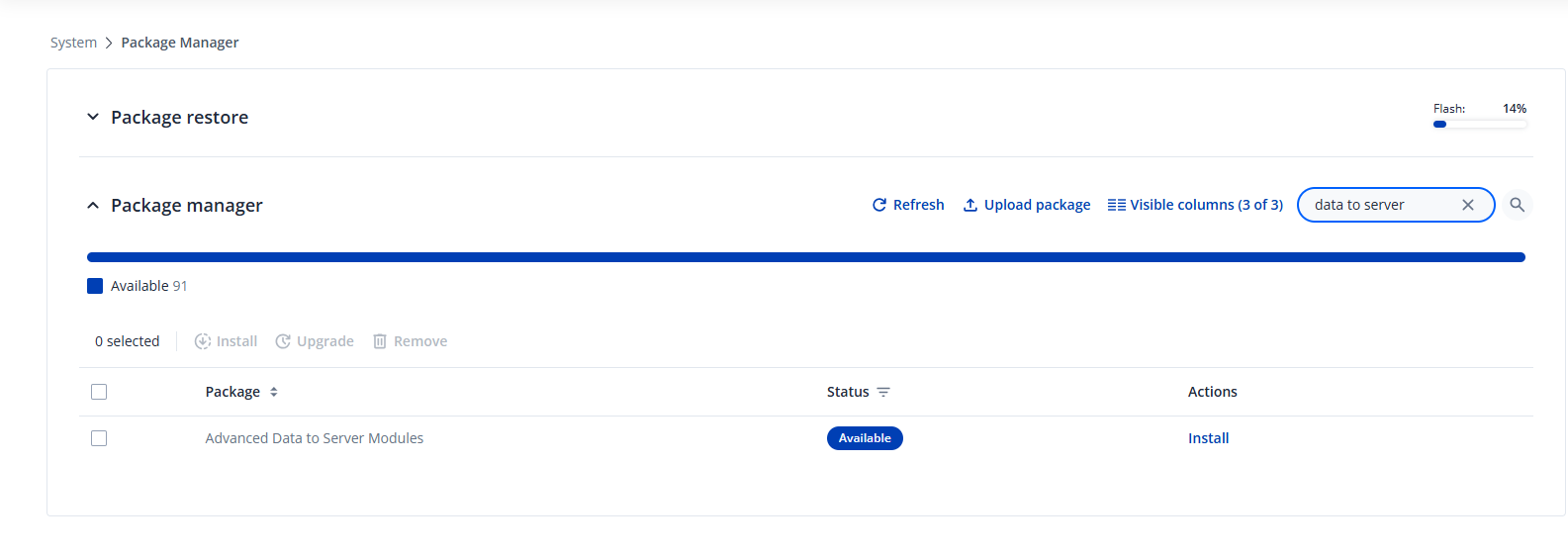Click the bulk Install download icon
1568x556 pixels.
pyautogui.click(x=203, y=341)
